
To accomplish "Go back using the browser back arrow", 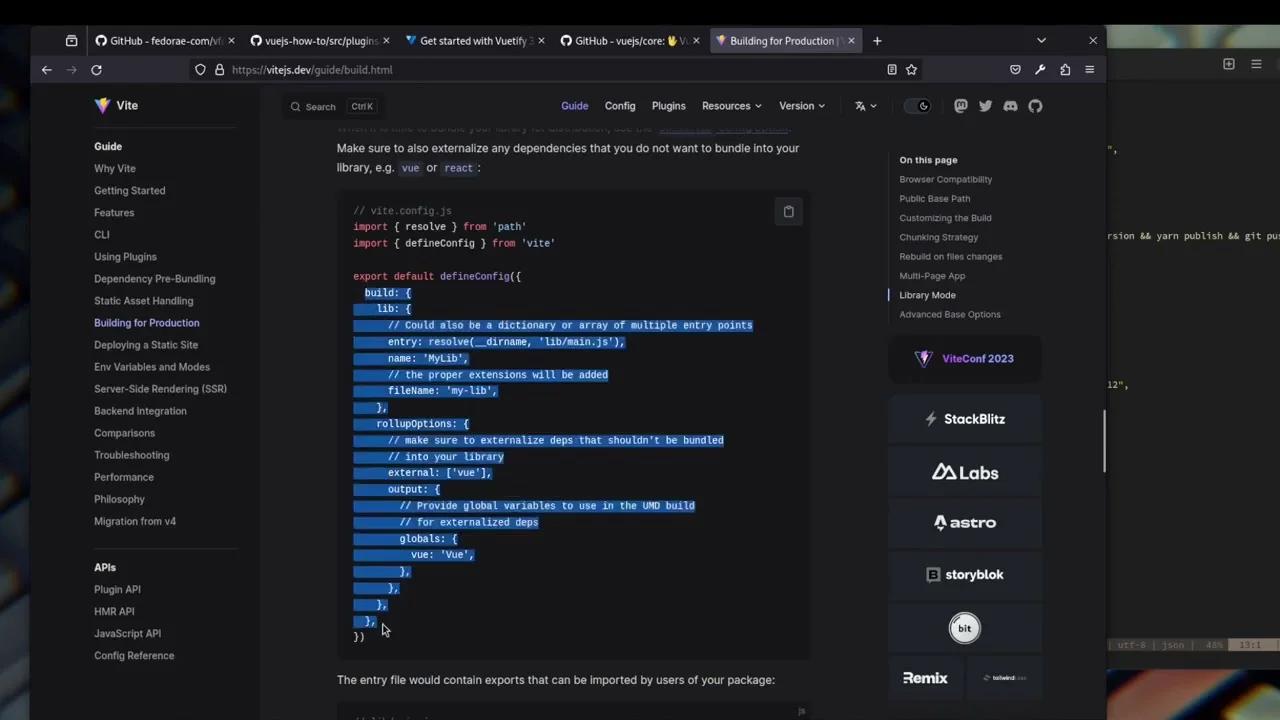I will pyautogui.click(x=46, y=69).
